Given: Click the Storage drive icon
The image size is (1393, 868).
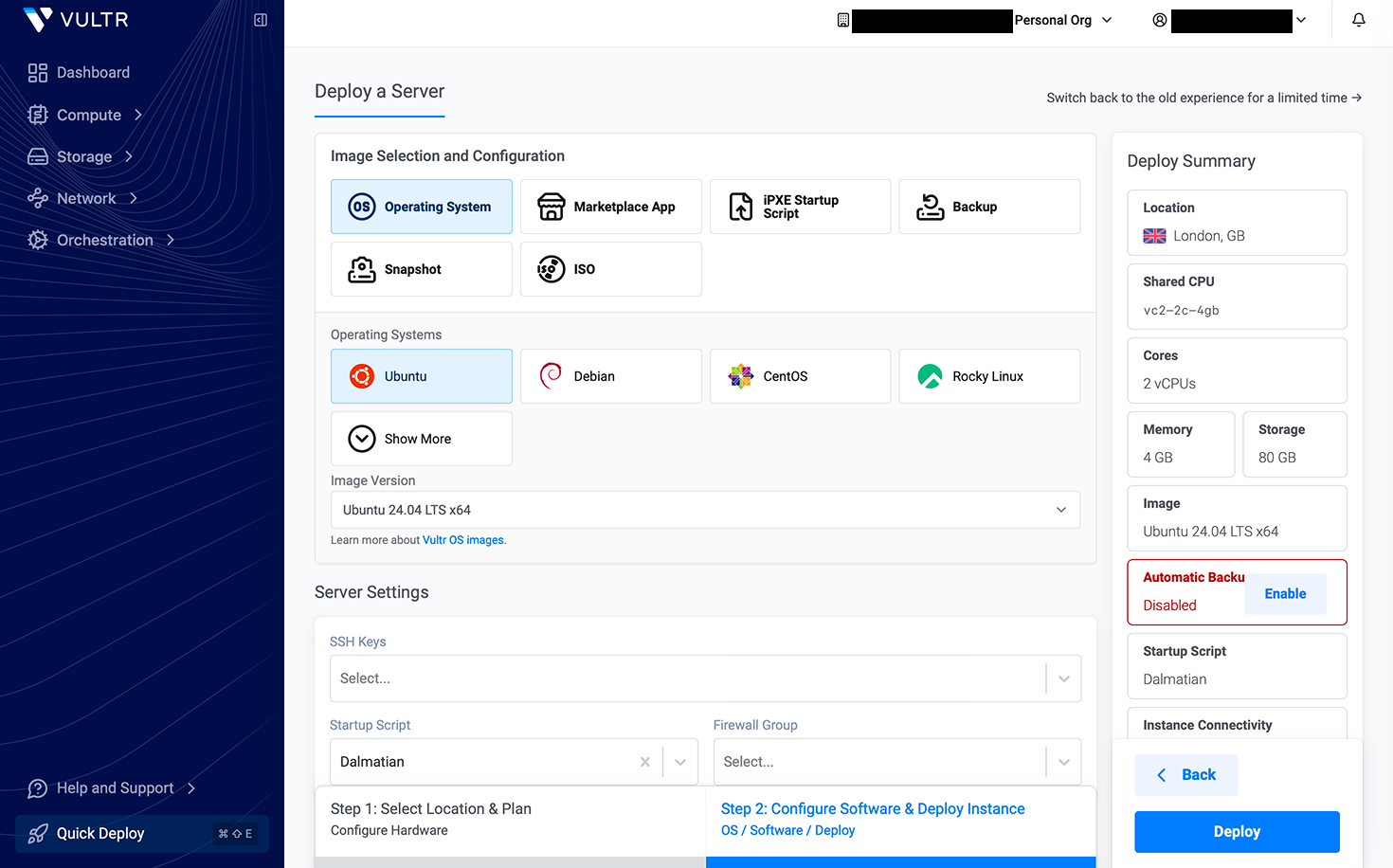Looking at the screenshot, I should 38,156.
